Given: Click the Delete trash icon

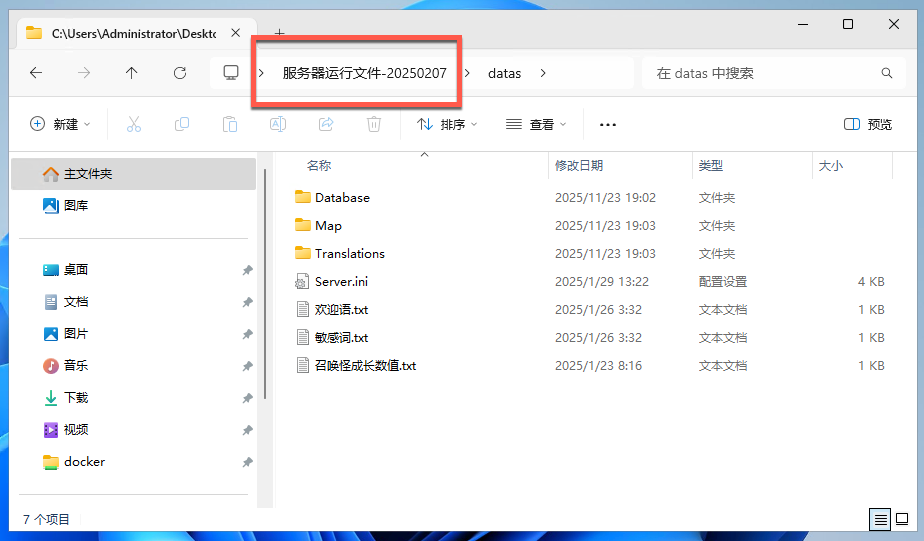Looking at the screenshot, I should point(374,124).
